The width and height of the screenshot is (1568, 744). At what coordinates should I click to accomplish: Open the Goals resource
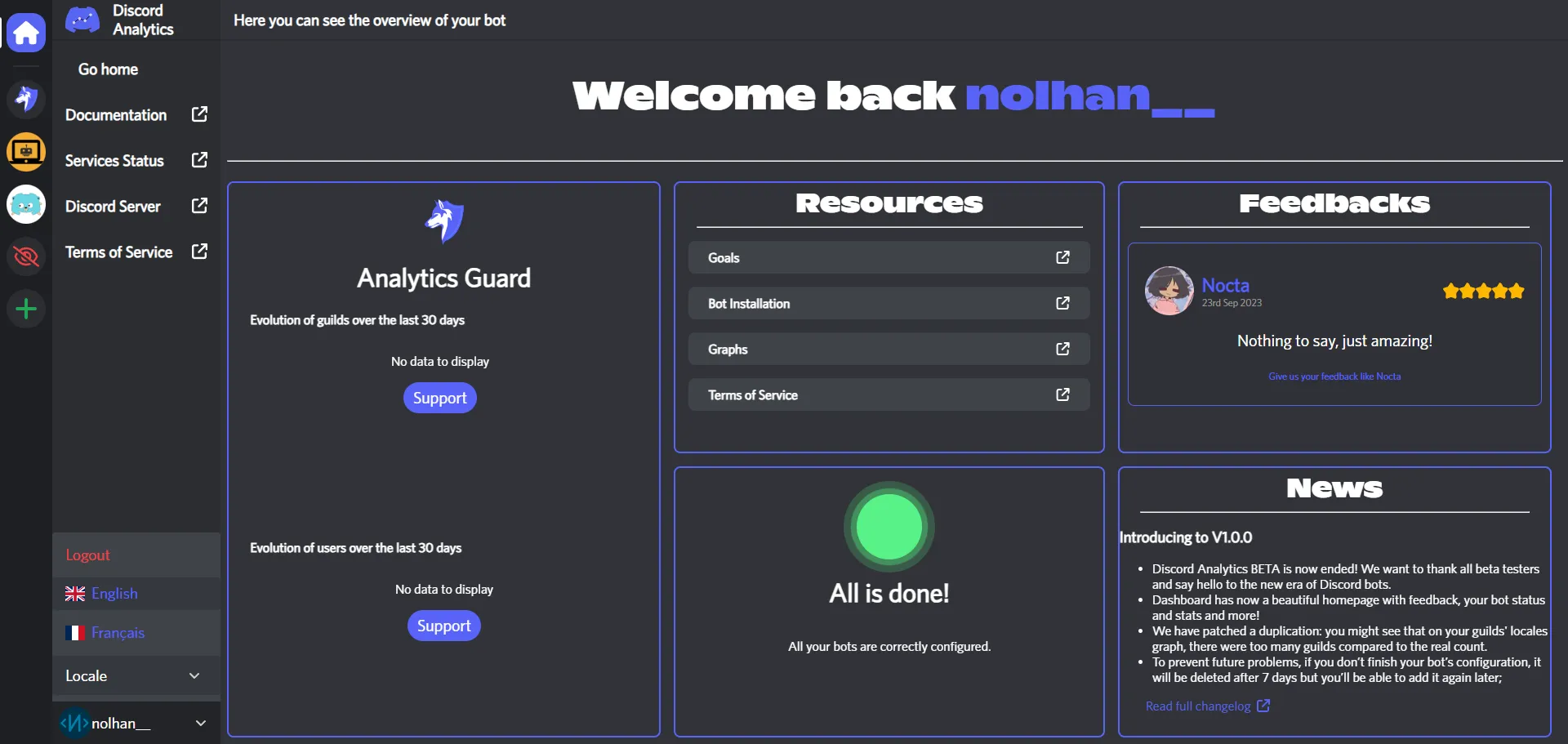point(889,257)
